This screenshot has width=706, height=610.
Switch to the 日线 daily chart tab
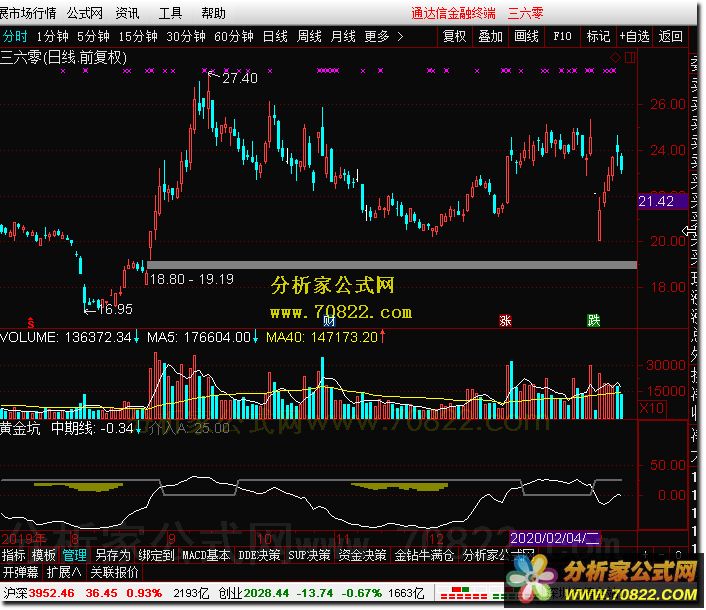click(275, 36)
